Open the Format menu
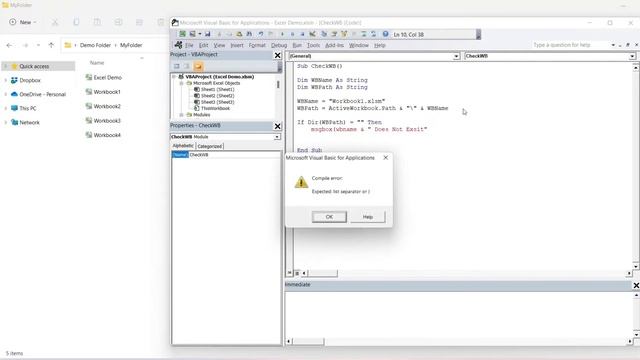This screenshot has width=640, height=360. point(257,45)
